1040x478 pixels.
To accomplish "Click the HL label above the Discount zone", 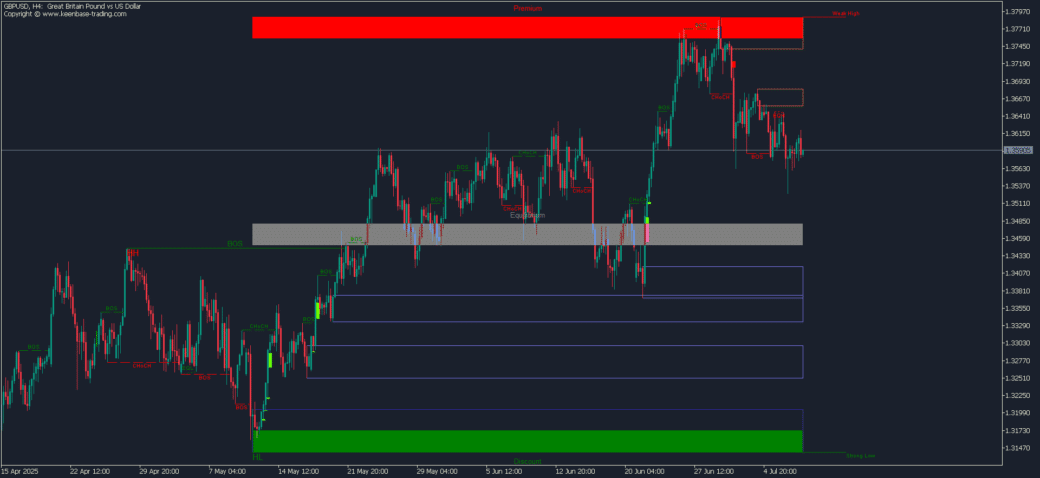I will [x=257, y=457].
